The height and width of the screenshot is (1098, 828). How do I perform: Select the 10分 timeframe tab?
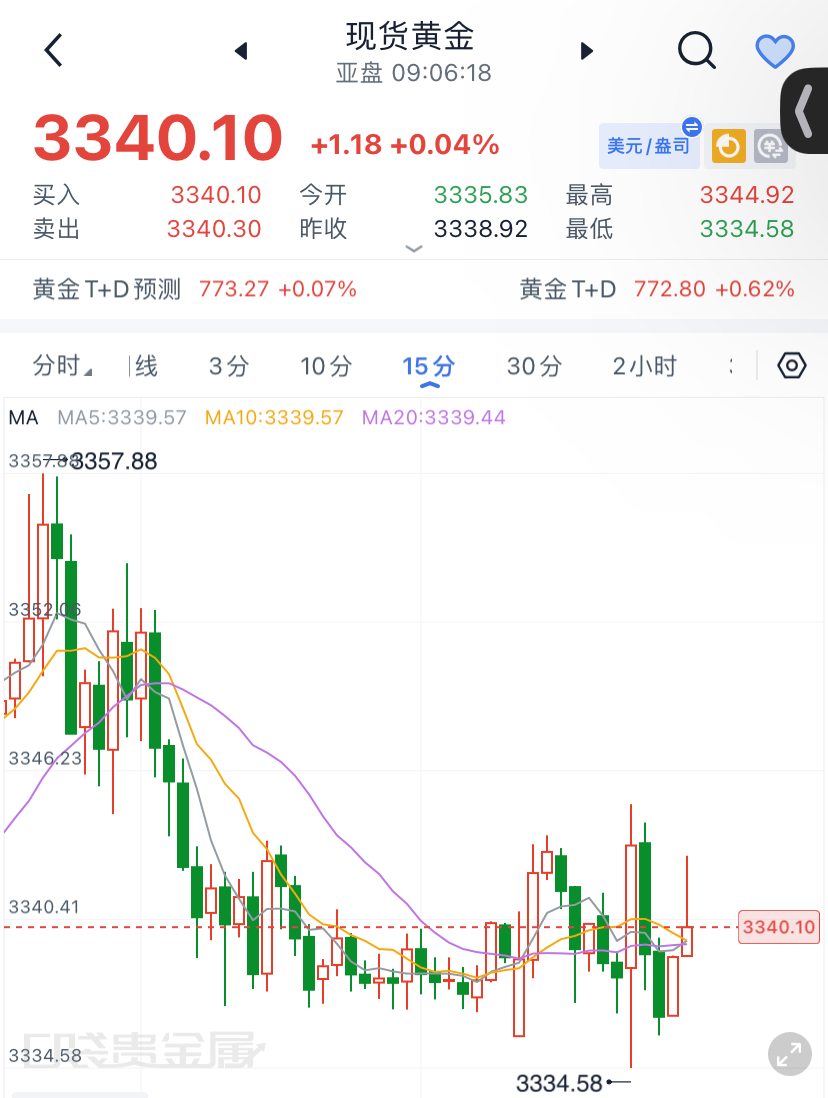click(326, 366)
